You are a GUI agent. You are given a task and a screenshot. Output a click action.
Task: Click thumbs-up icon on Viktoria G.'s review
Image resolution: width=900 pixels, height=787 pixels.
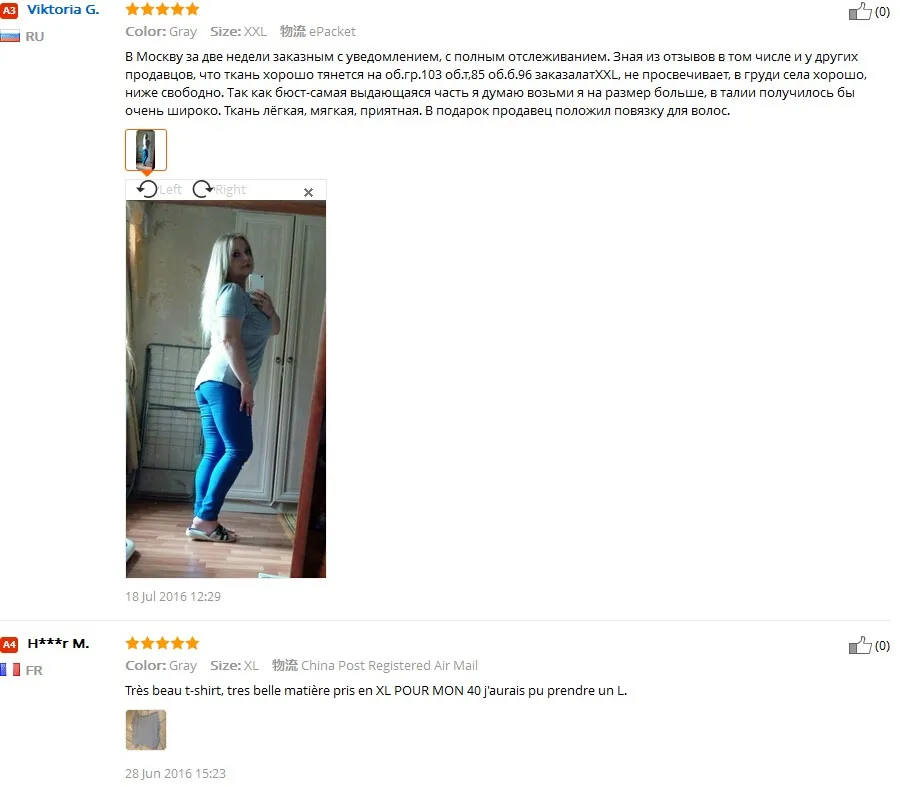click(x=860, y=11)
